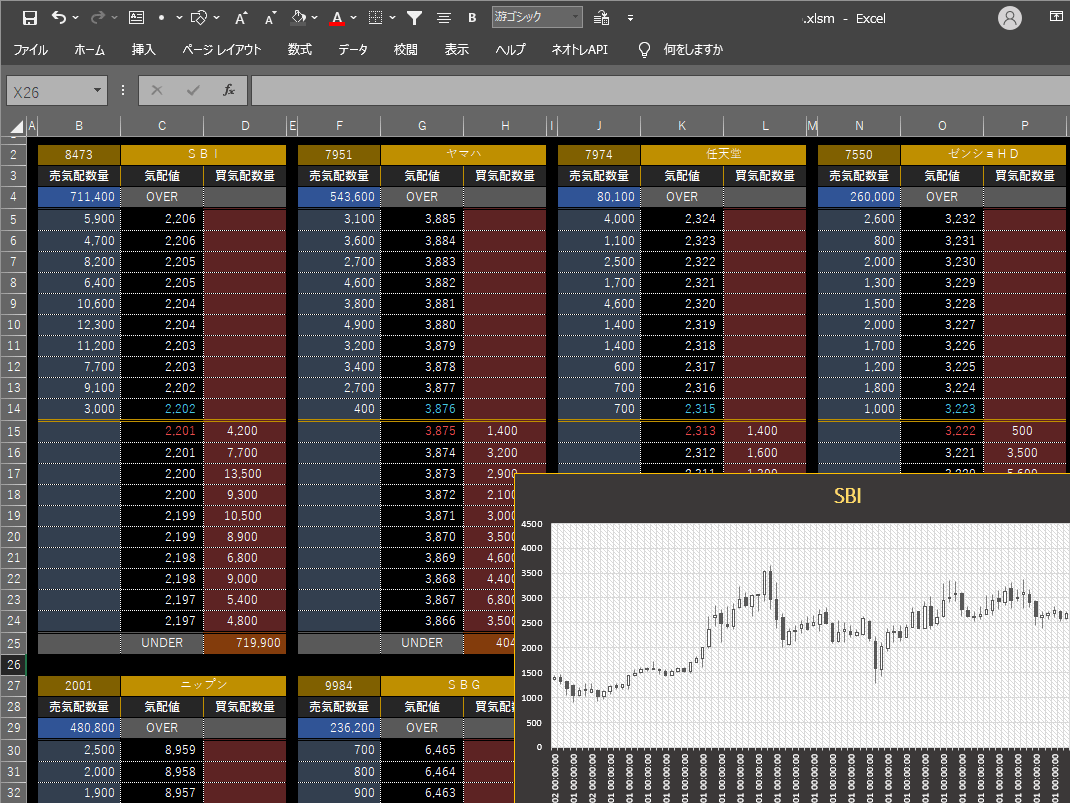Customize the Quick Access Toolbar dropdown
1070x803 pixels.
pyautogui.click(x=630, y=18)
